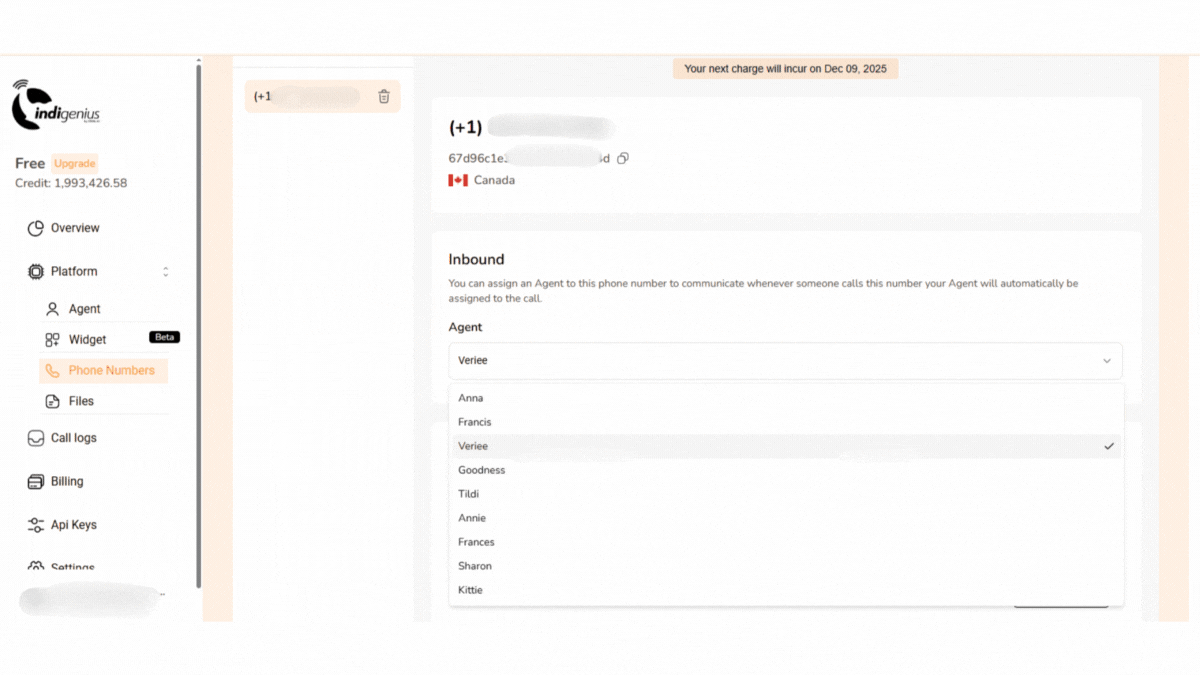Click the Overview pie chart icon
The width and height of the screenshot is (1200, 675).
pyautogui.click(x=36, y=228)
